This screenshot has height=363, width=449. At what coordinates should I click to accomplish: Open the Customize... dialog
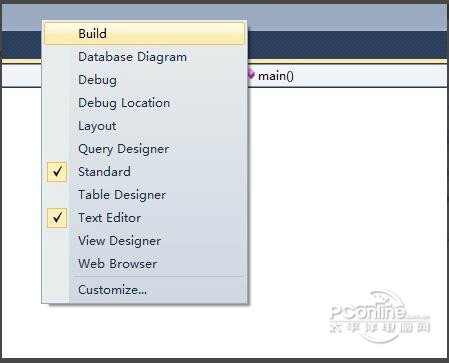coord(144,290)
